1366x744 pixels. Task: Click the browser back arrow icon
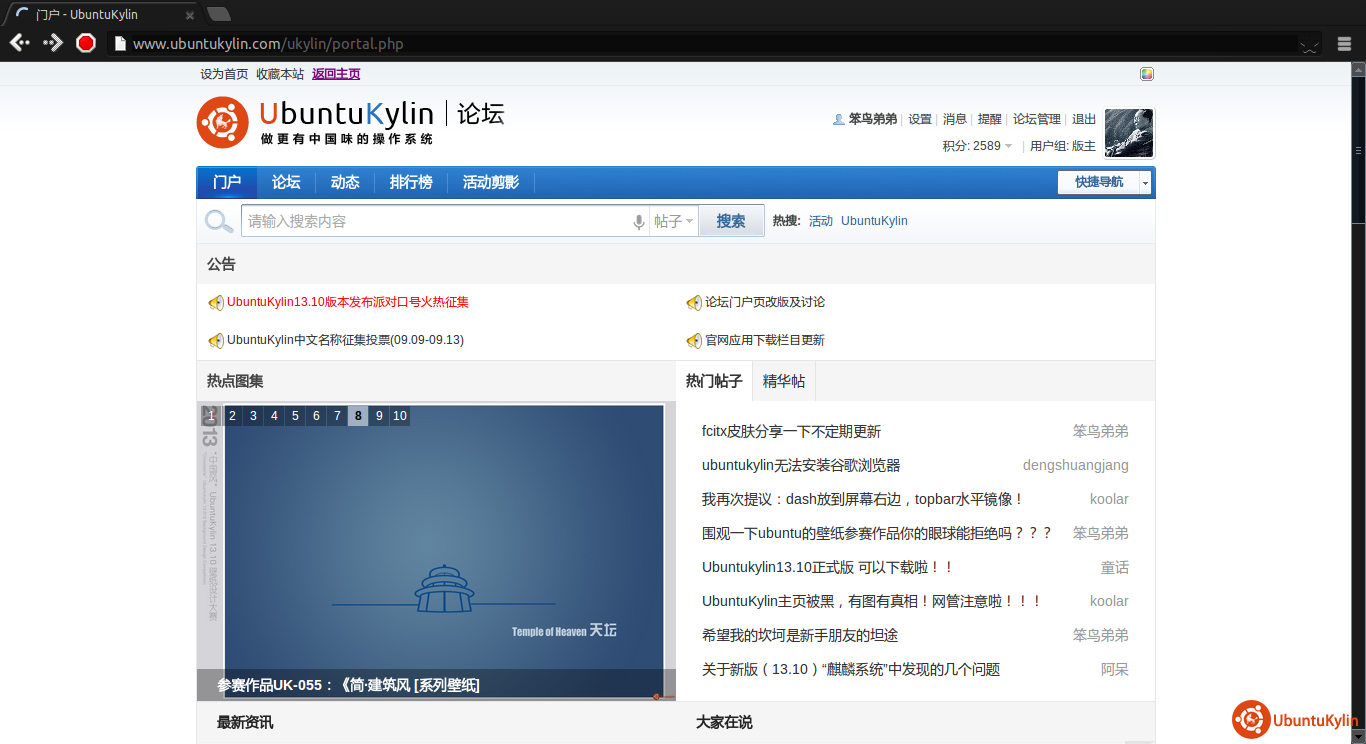[x=19, y=43]
